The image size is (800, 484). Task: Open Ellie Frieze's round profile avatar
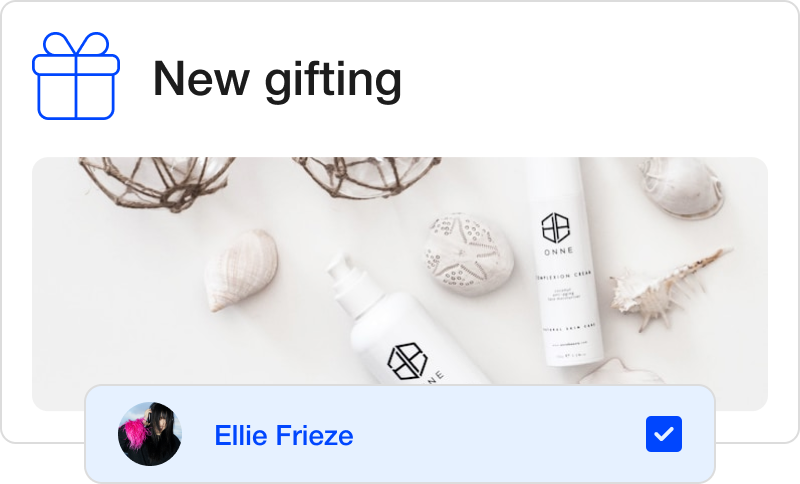pos(150,434)
